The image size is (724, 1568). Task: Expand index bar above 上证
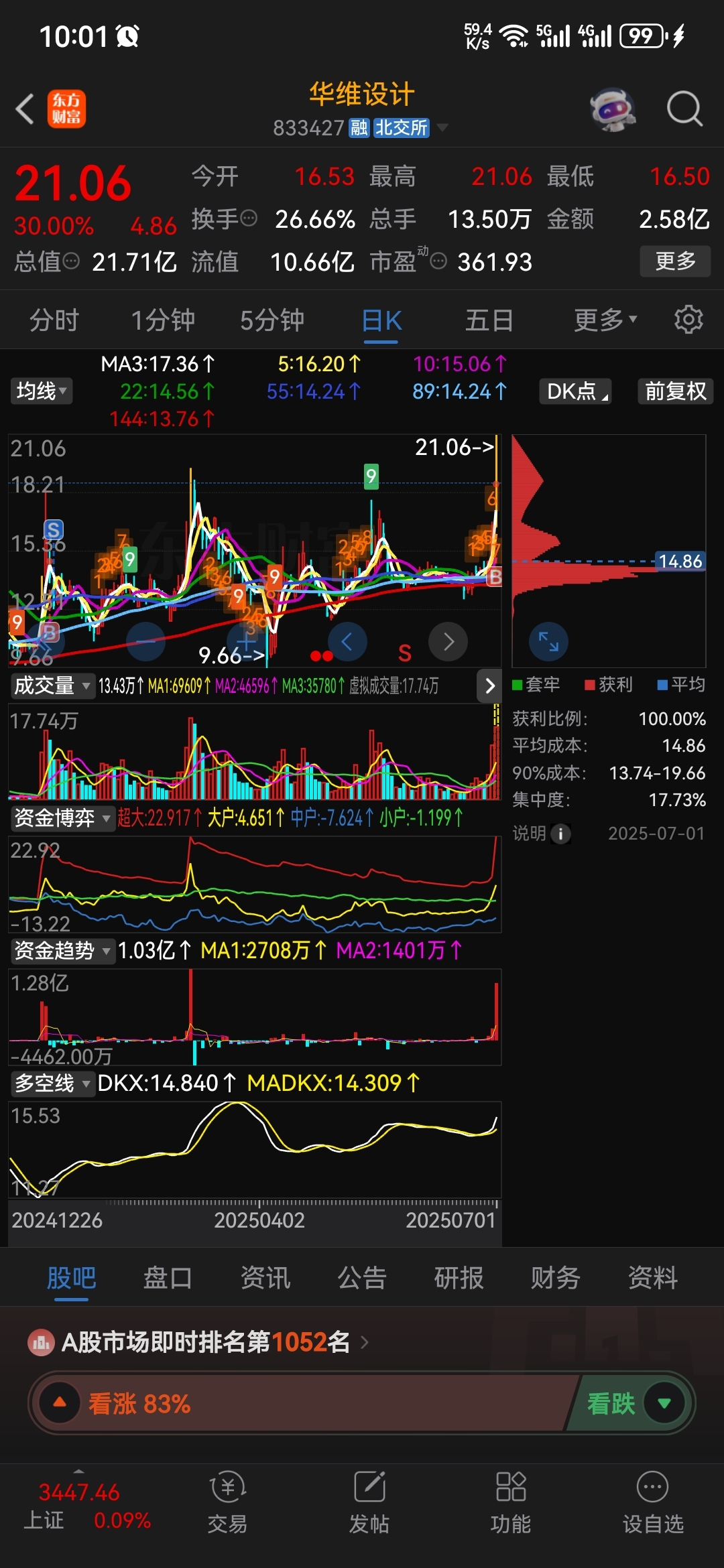click(x=79, y=1472)
